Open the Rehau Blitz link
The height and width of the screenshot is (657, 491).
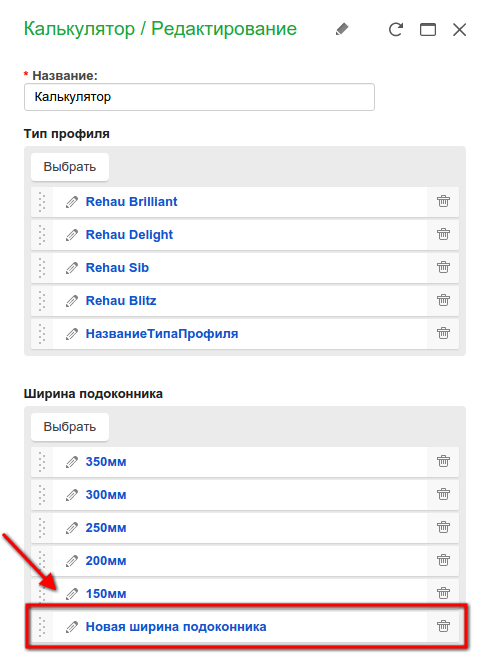pos(121,301)
